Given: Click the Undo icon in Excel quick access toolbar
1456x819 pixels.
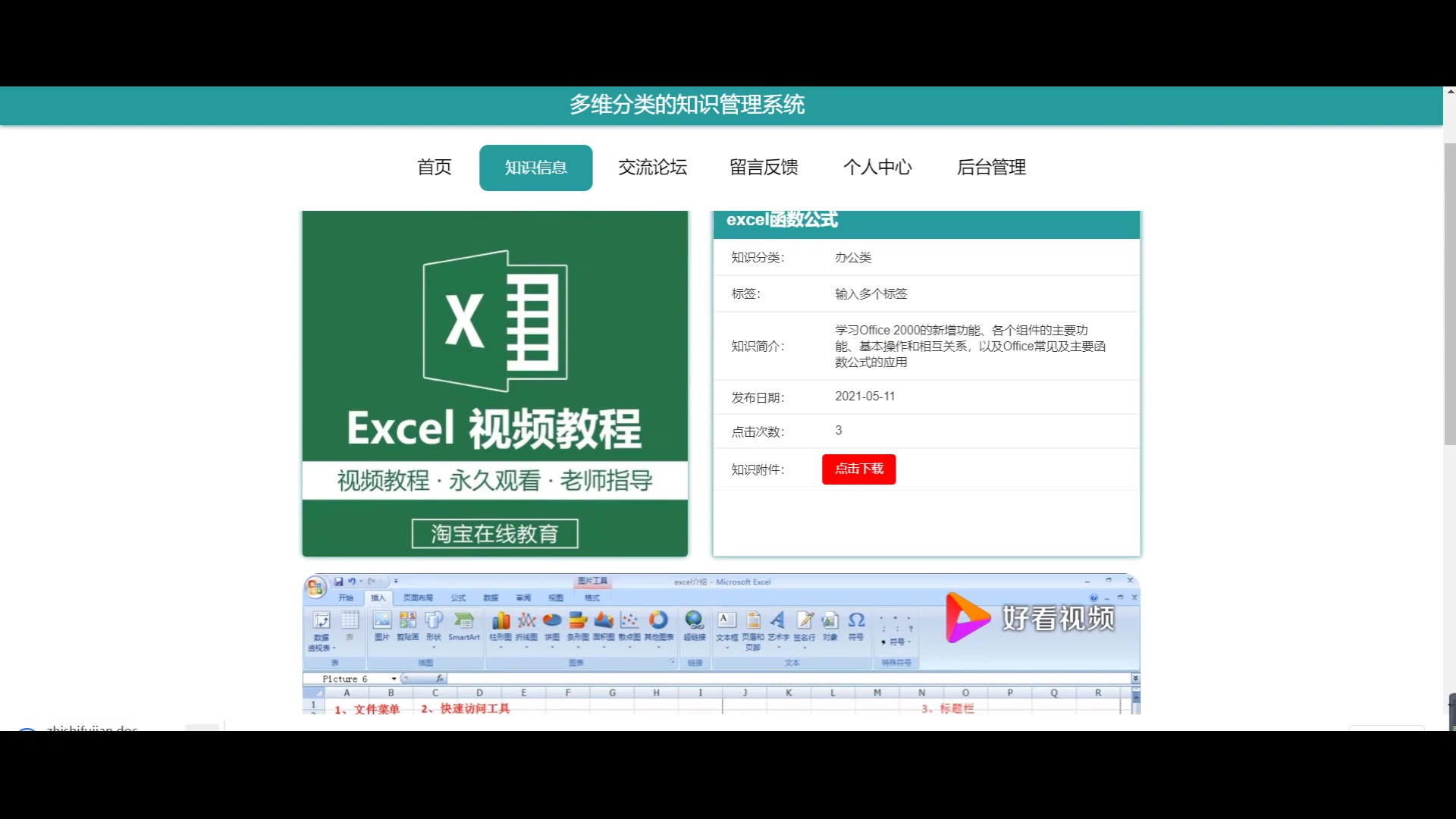Looking at the screenshot, I should pyautogui.click(x=352, y=582).
